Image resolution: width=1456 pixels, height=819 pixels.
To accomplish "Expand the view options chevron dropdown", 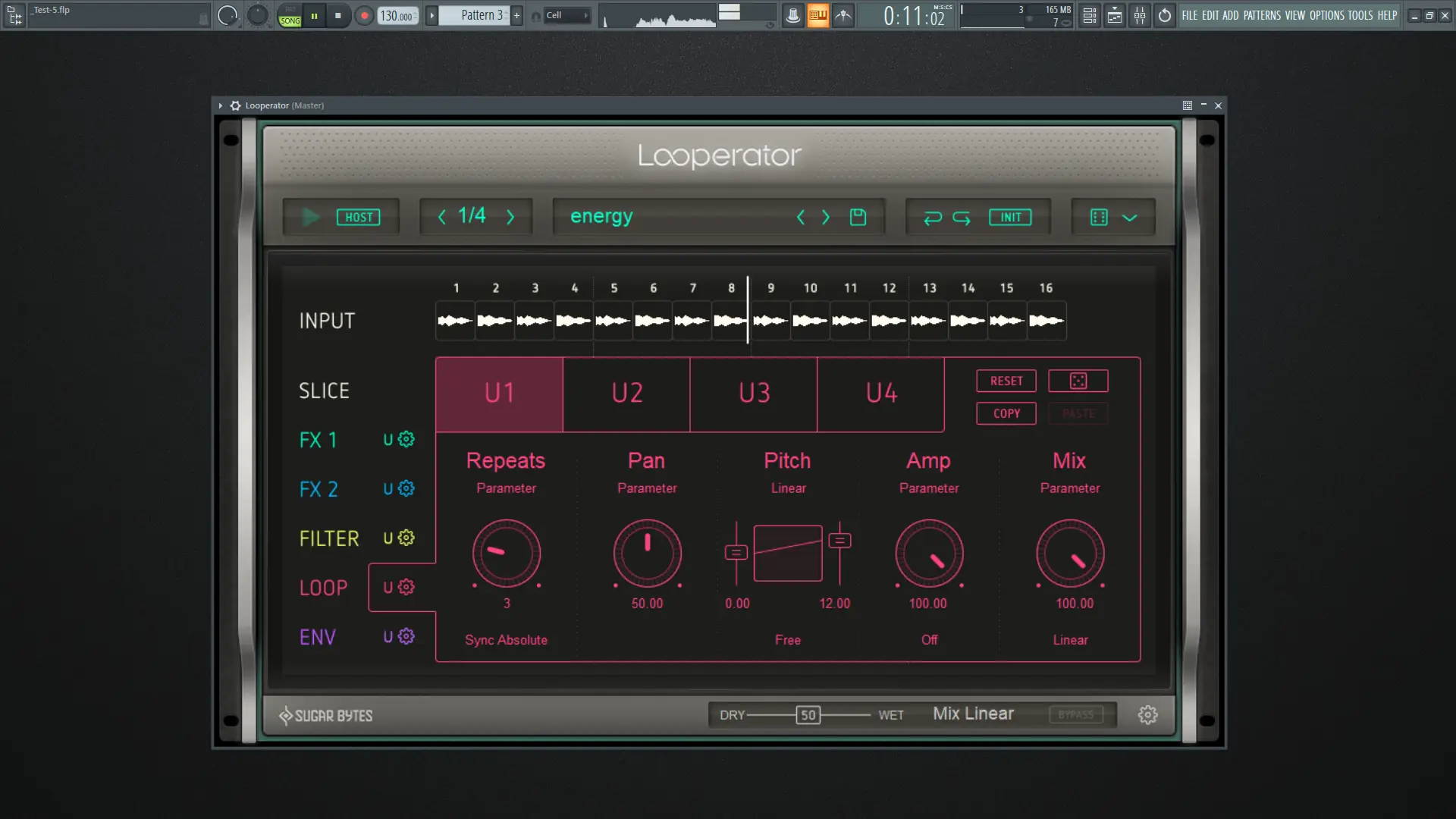I will coord(1129,218).
